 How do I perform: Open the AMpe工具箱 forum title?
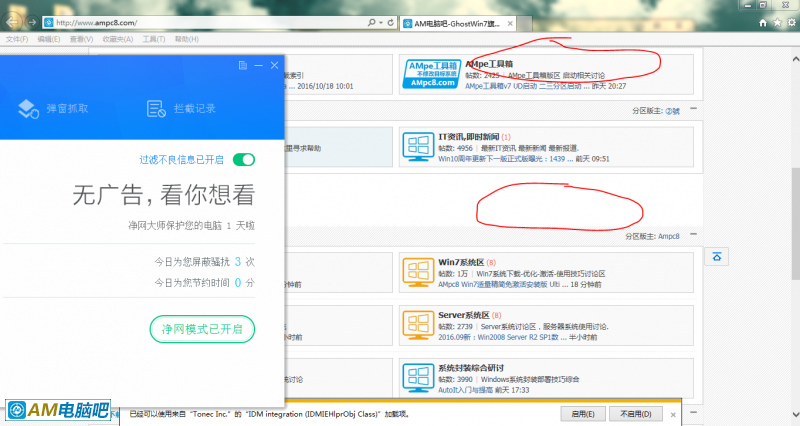489,64
